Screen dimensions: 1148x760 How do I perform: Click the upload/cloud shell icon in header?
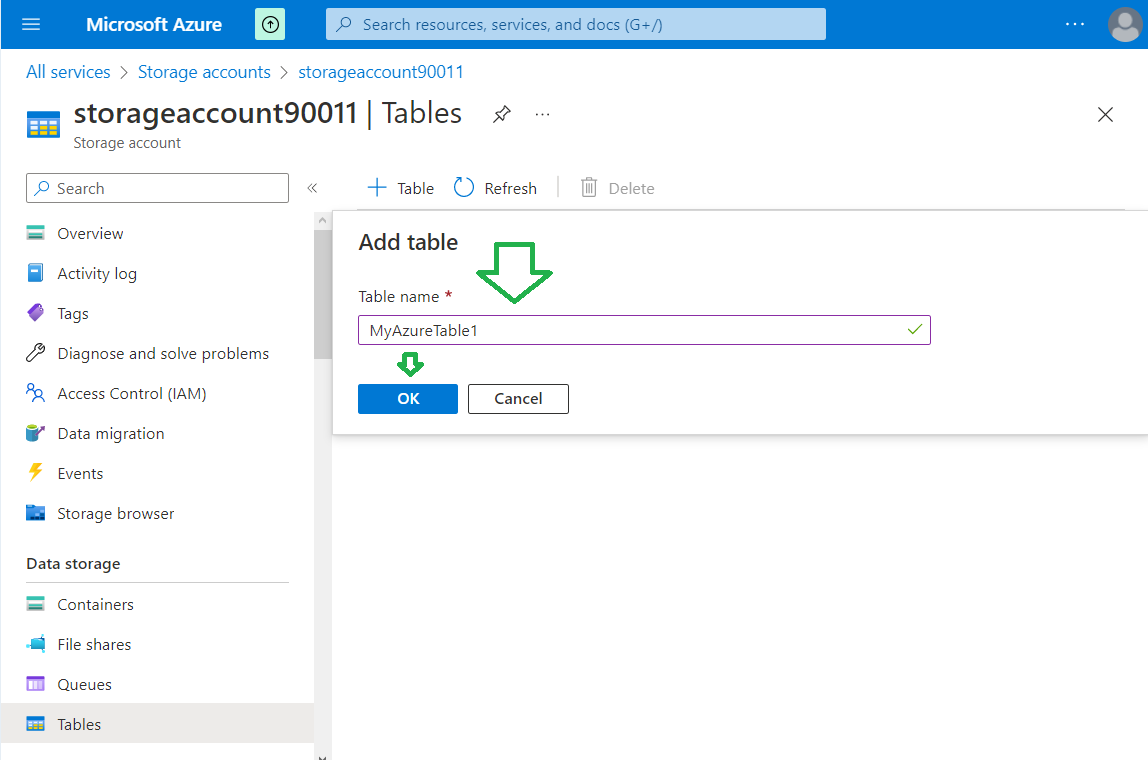[270, 24]
